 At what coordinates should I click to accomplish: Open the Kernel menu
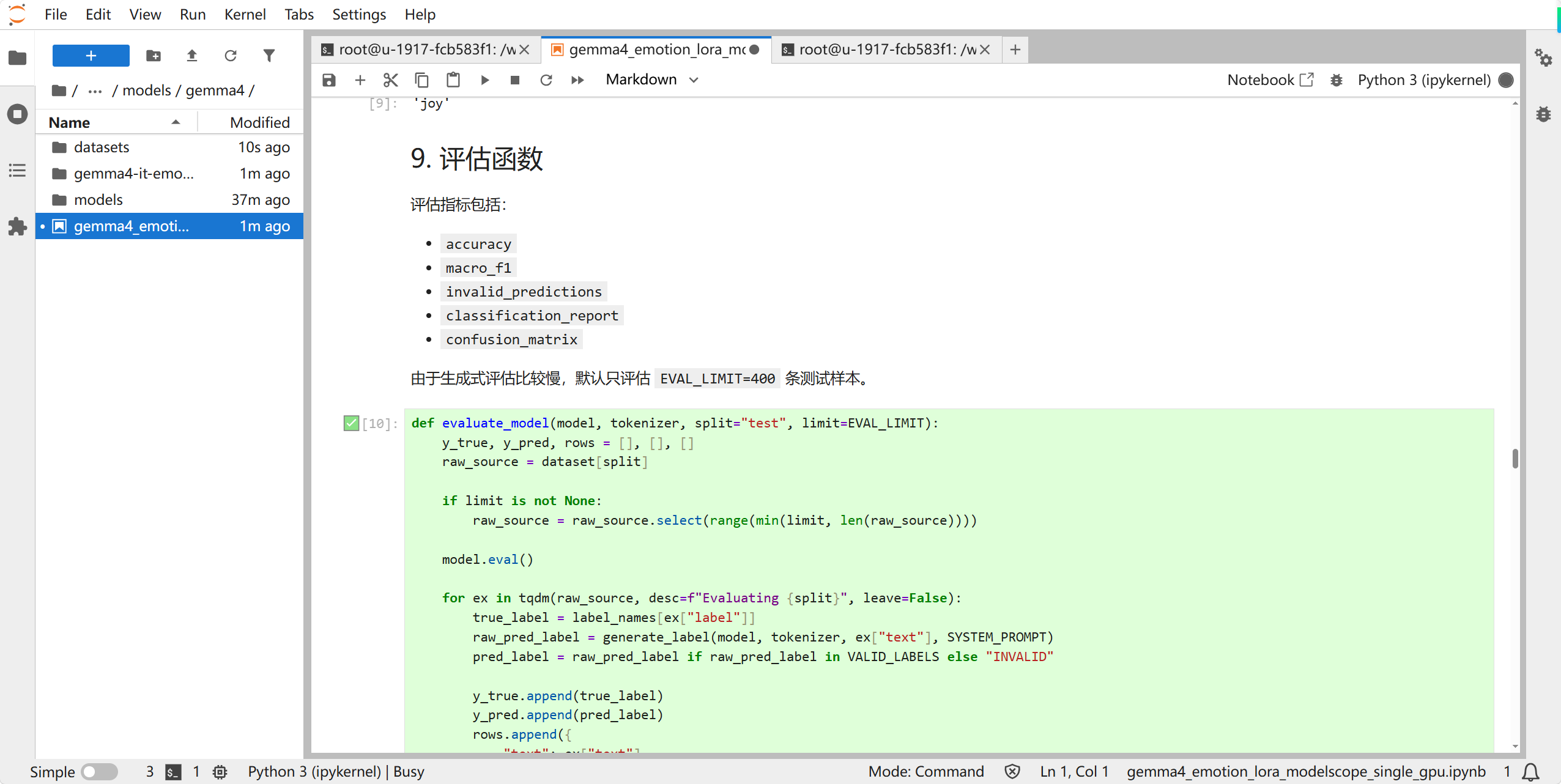[x=245, y=14]
